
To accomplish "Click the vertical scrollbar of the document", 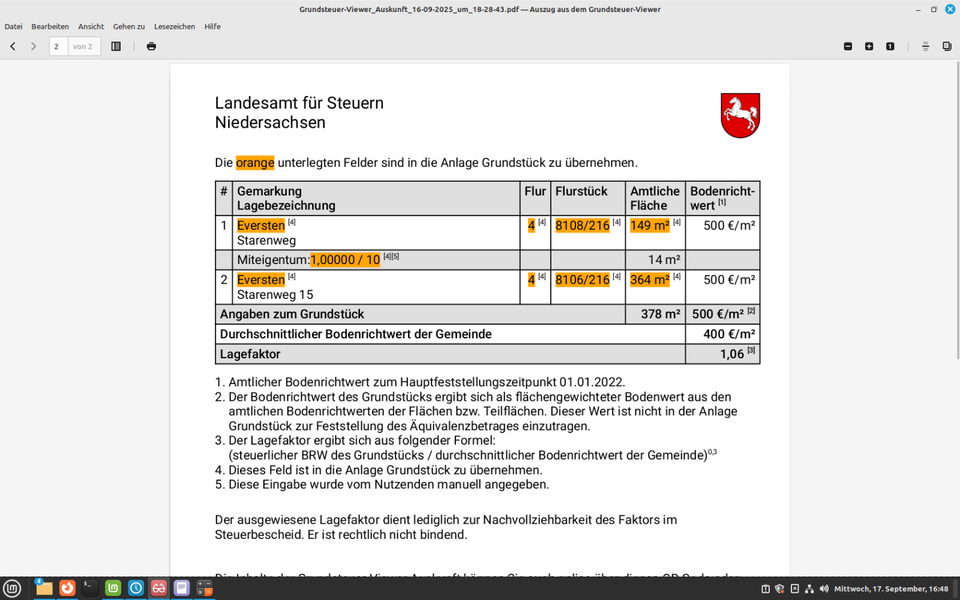I will [x=955, y=300].
